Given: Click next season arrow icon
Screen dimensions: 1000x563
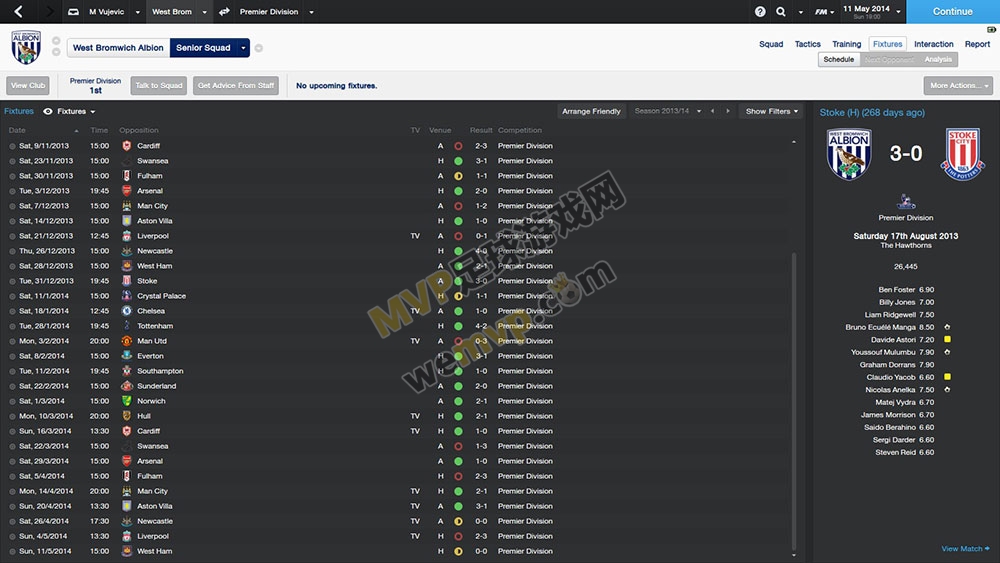Looking at the screenshot, I should [x=728, y=111].
